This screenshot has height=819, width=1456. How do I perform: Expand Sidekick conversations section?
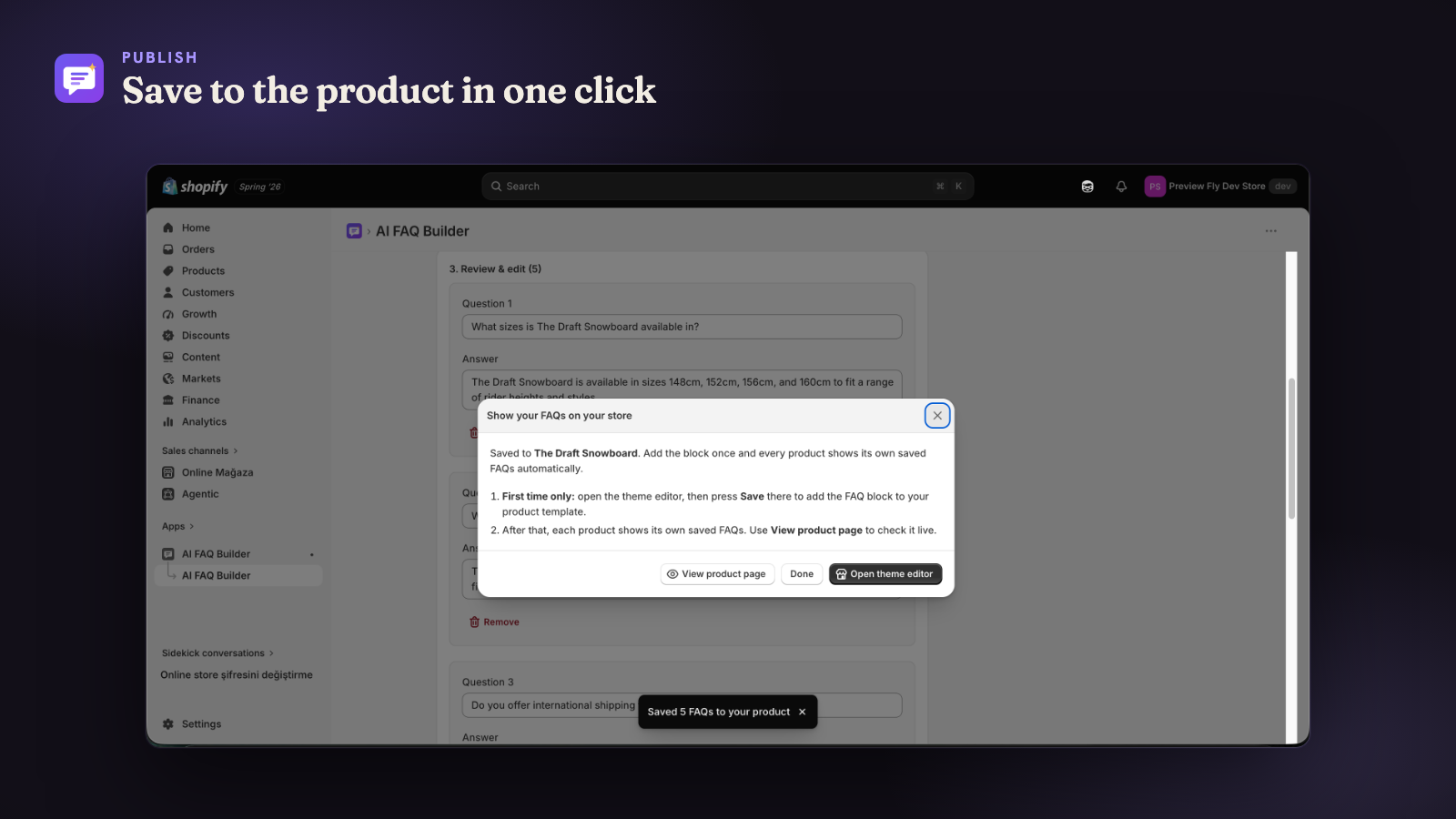click(217, 653)
